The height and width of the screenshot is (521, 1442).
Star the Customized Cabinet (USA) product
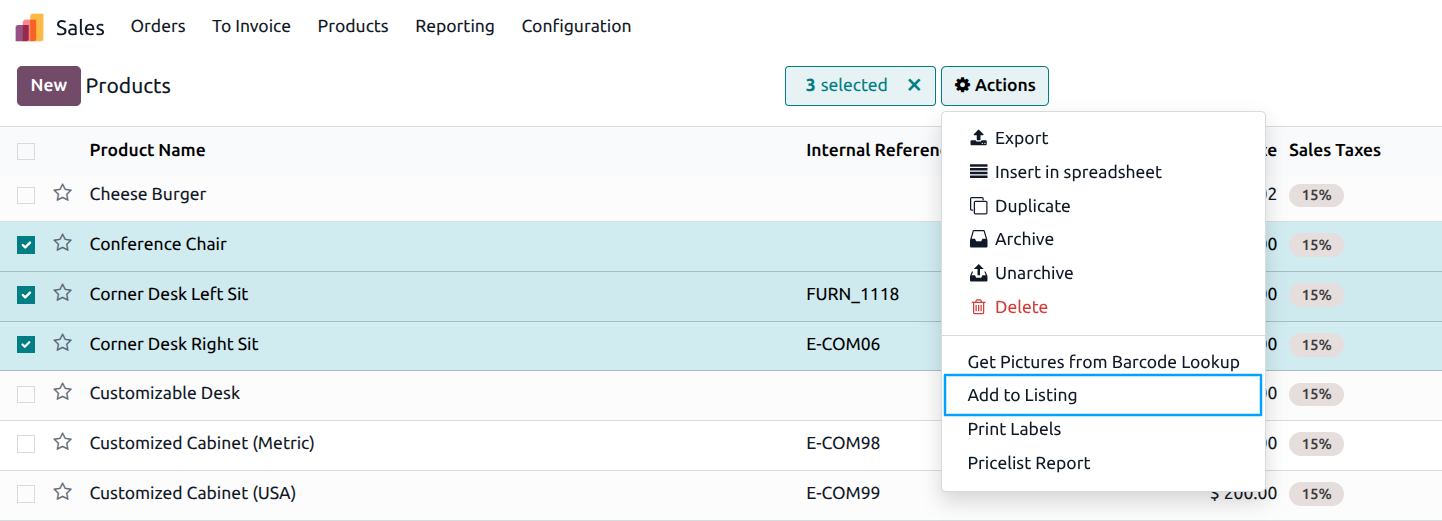pyautogui.click(x=63, y=492)
